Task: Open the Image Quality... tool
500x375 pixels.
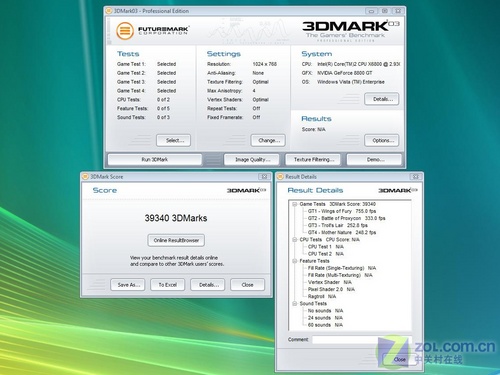Action: (252, 160)
